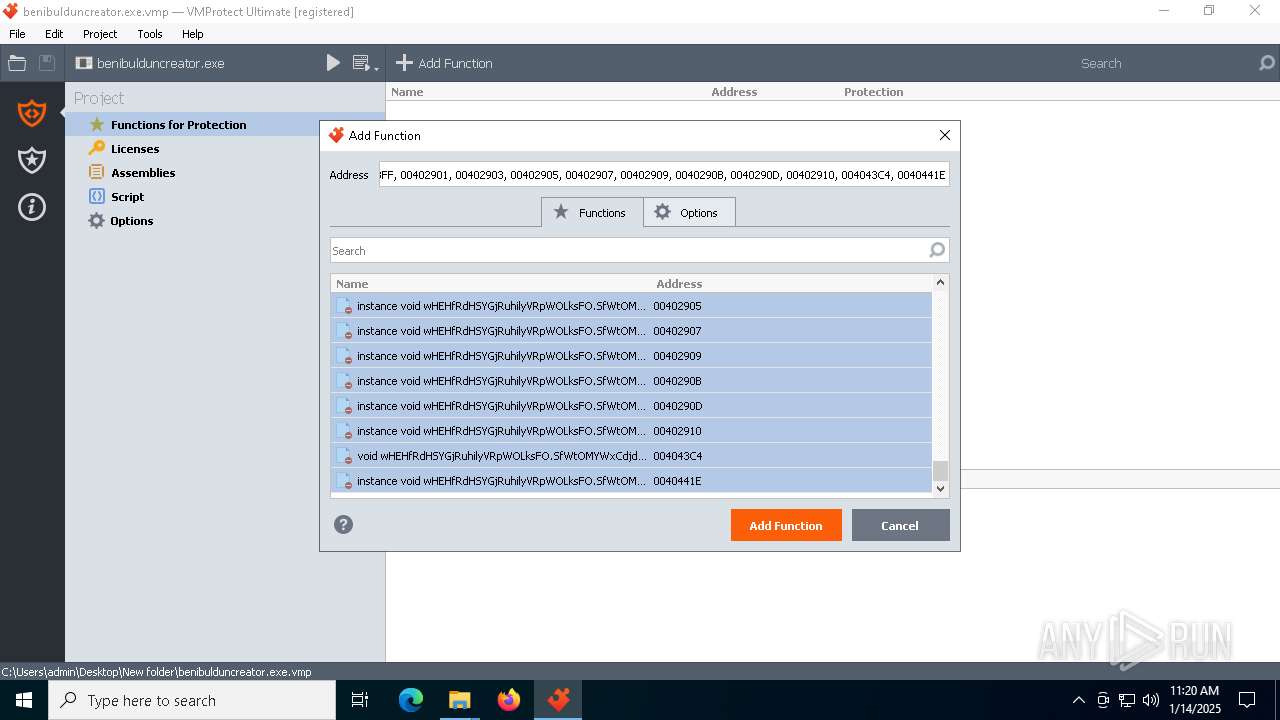Click the Windows Start button
Screen dimensions: 1280x720
[x=24, y=701]
